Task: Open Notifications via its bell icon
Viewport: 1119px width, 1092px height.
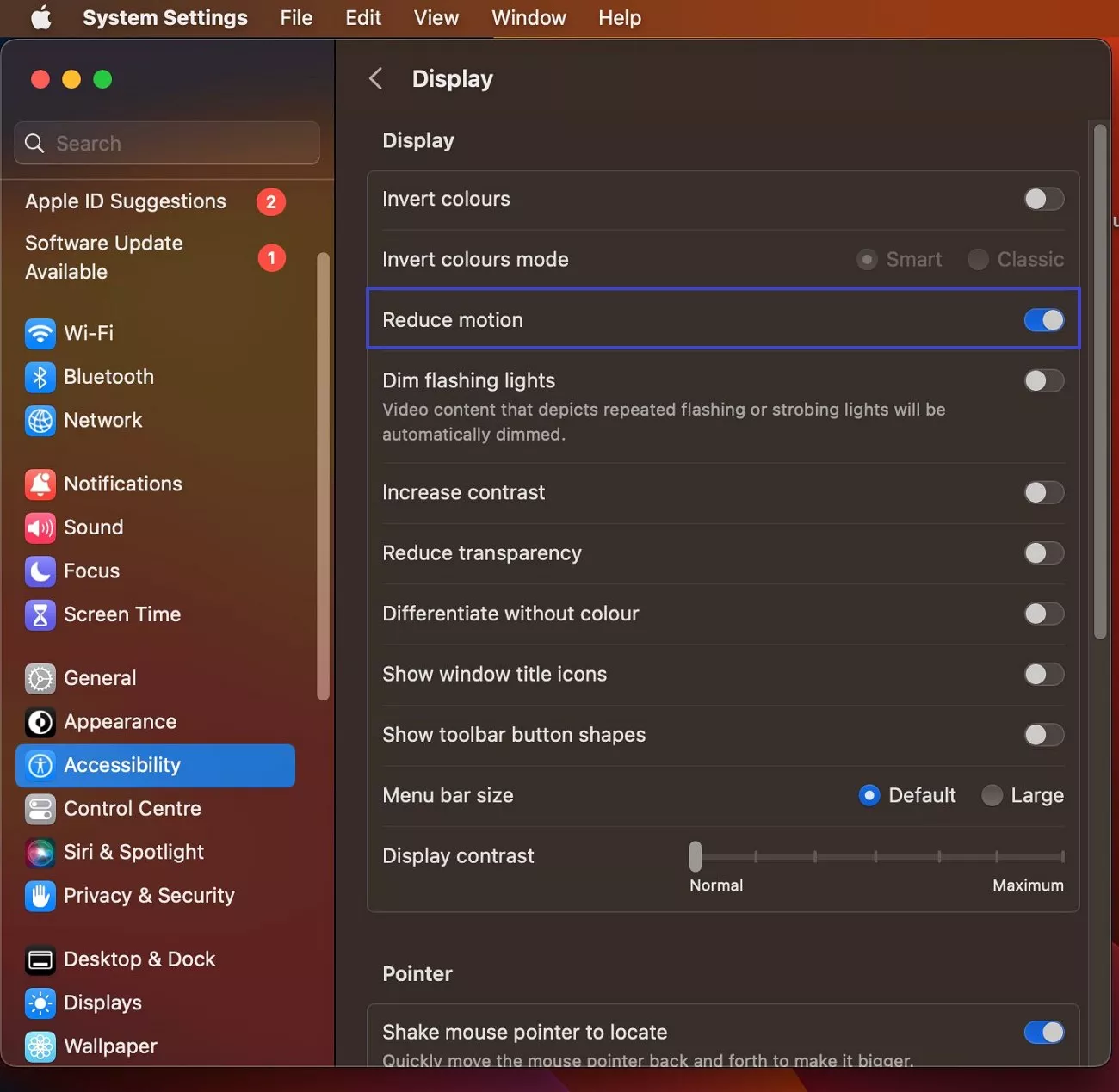Action: point(40,484)
